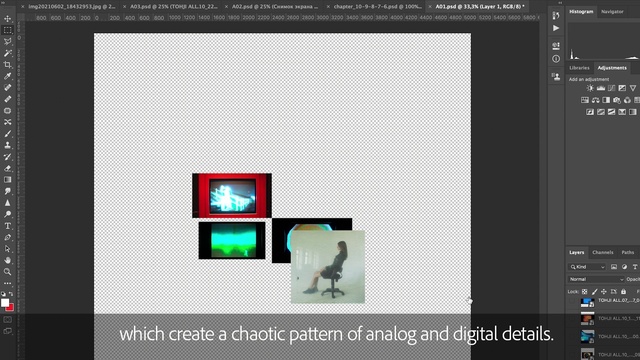The height and width of the screenshot is (360, 640).
Task: Switch to the Channels tab
Action: [x=602, y=252]
